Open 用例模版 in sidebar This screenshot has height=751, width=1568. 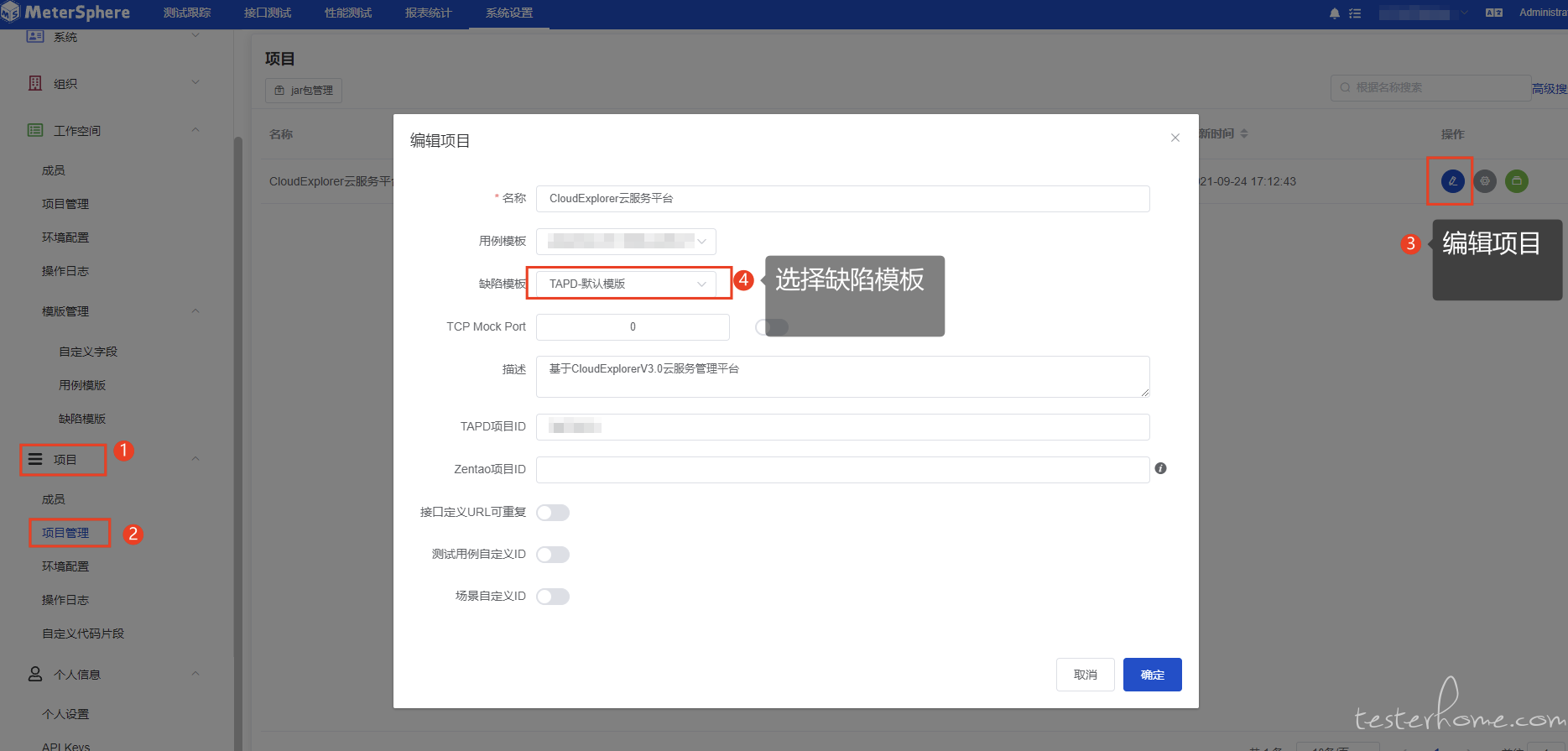(x=82, y=385)
